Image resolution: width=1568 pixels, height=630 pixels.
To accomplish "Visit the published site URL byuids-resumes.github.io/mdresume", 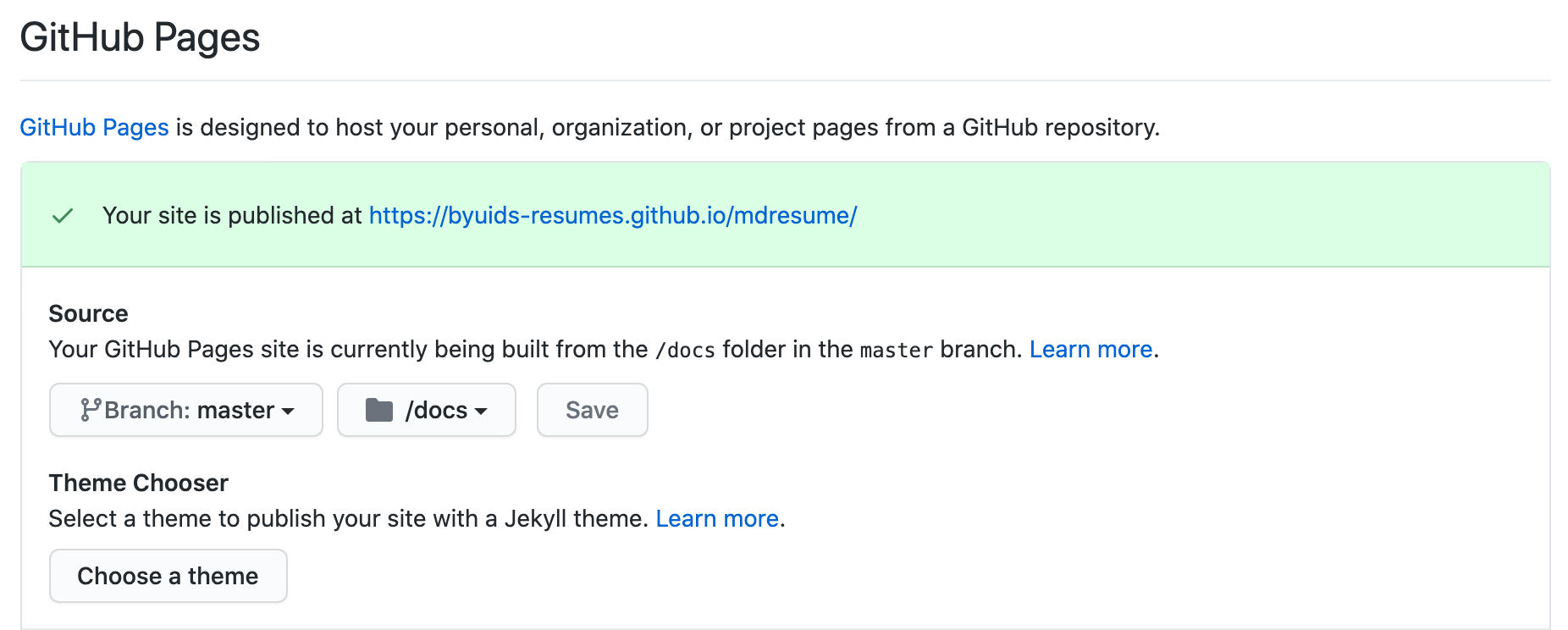I will click(x=613, y=215).
